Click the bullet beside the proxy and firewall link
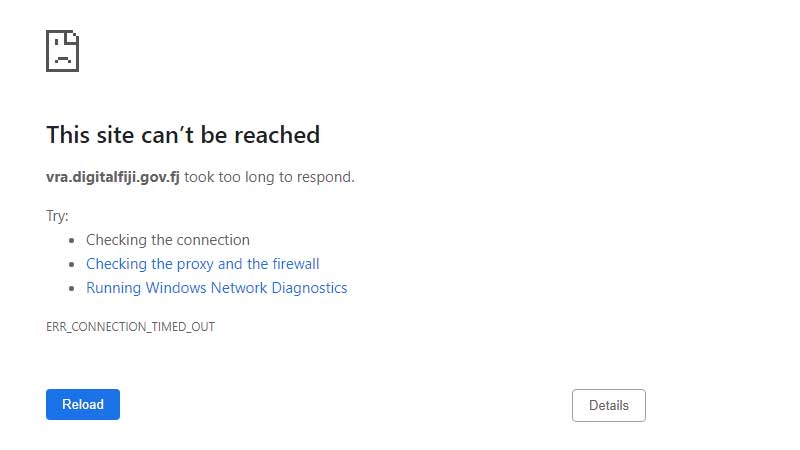 (72, 265)
